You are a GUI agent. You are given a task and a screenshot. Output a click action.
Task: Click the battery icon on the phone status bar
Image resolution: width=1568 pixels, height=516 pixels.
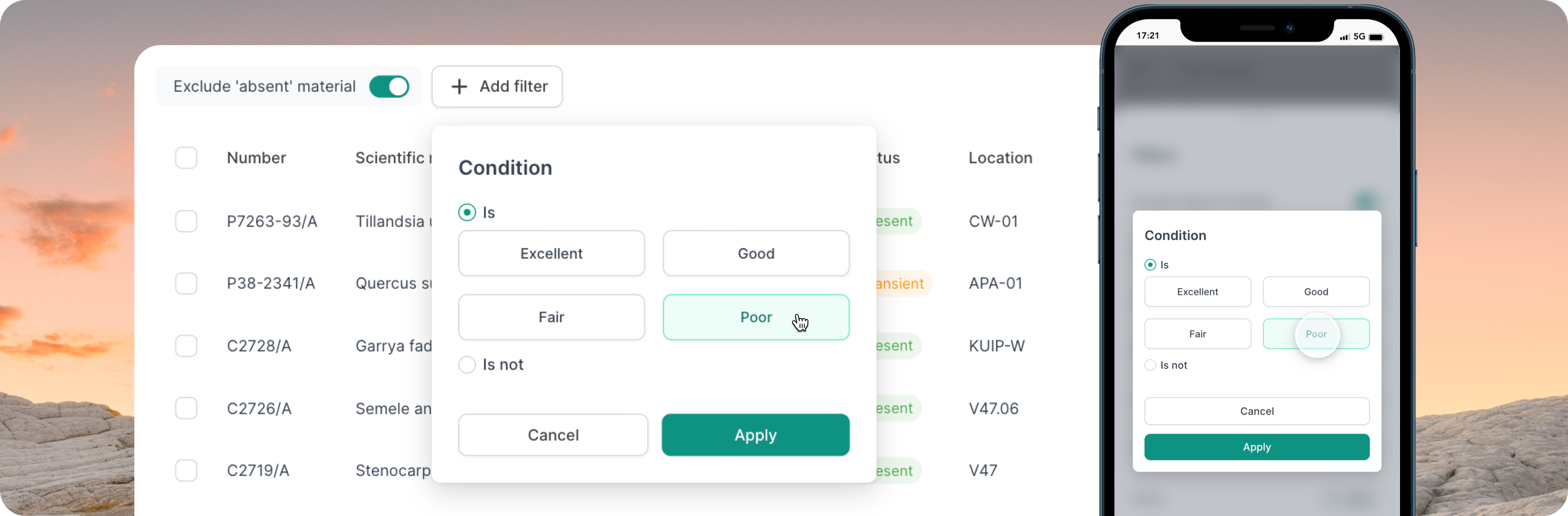click(1376, 37)
